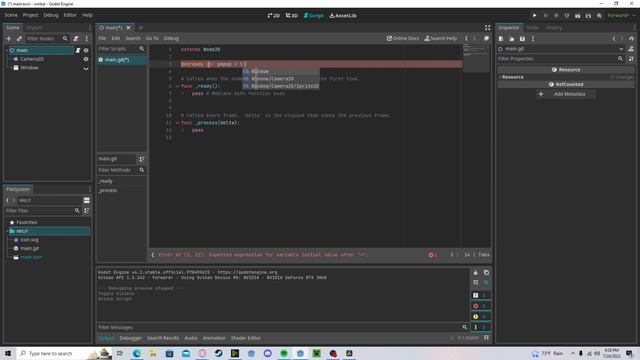Open the Scene menu
This screenshot has width=640, height=360.
(x=11, y=15)
